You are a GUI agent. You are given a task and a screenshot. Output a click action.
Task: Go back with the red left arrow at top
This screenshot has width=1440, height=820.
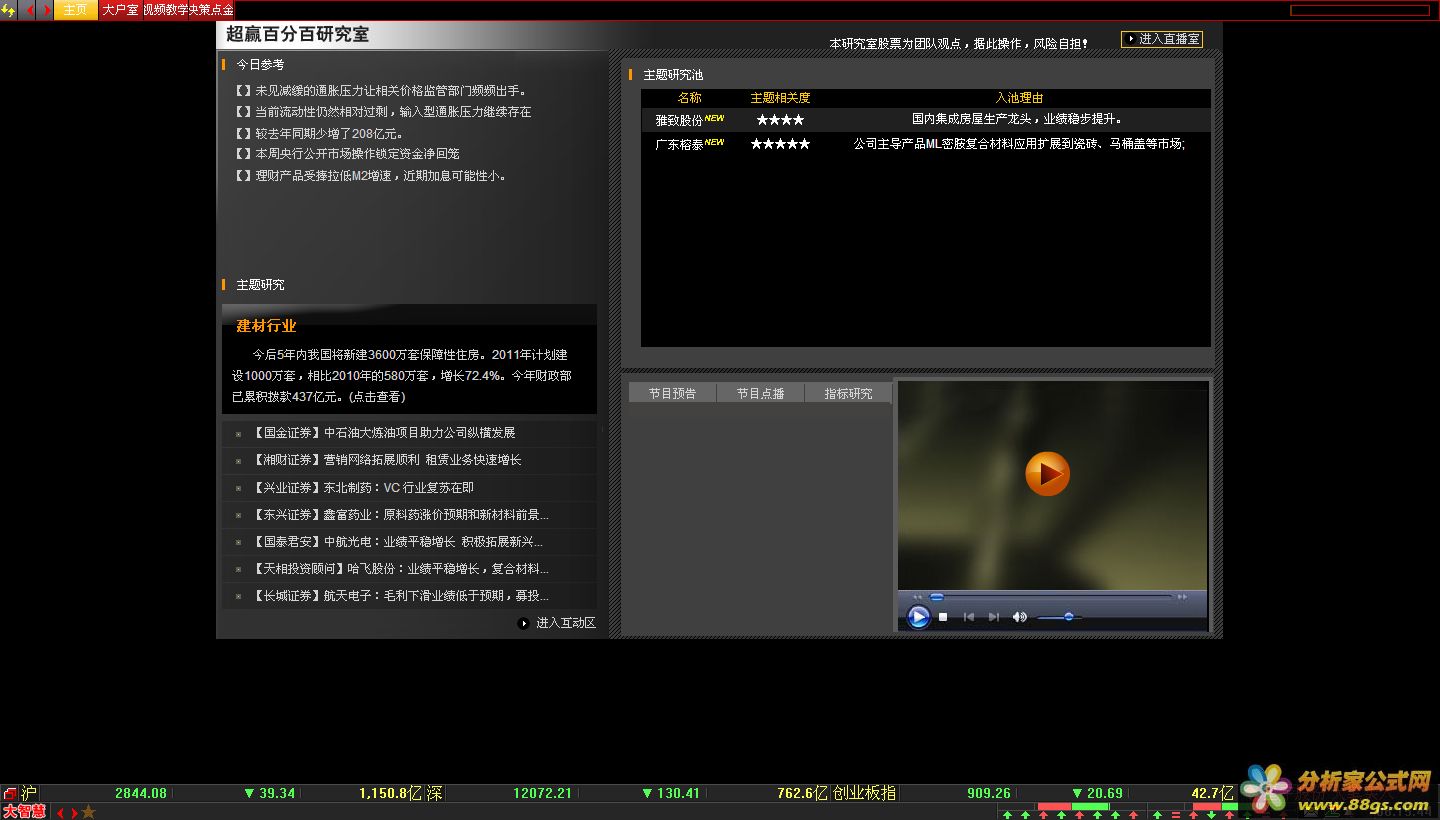point(30,10)
